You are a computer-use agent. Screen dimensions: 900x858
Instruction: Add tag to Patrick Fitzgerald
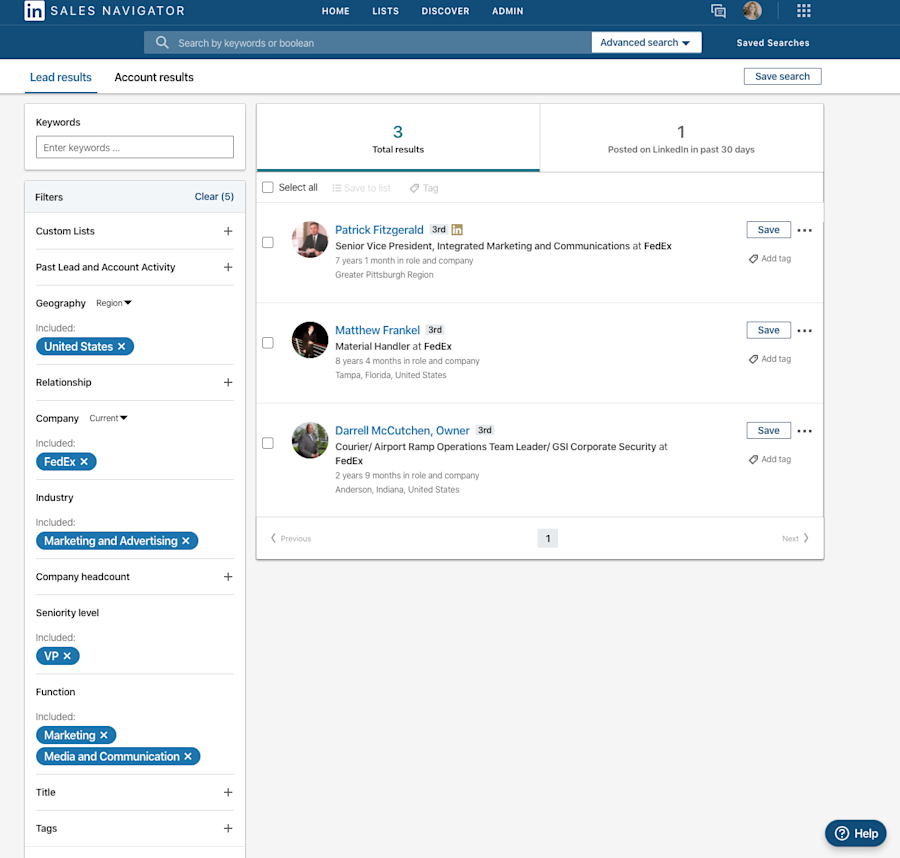pos(770,258)
